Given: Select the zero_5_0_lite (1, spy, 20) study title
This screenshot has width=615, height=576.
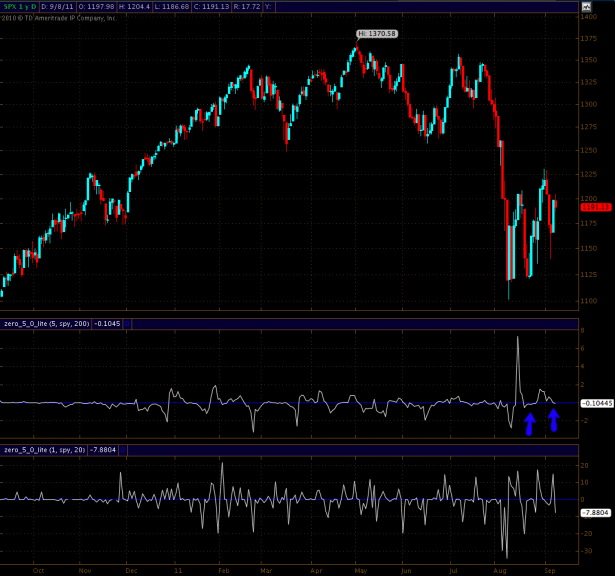Looking at the screenshot, I should [44, 450].
